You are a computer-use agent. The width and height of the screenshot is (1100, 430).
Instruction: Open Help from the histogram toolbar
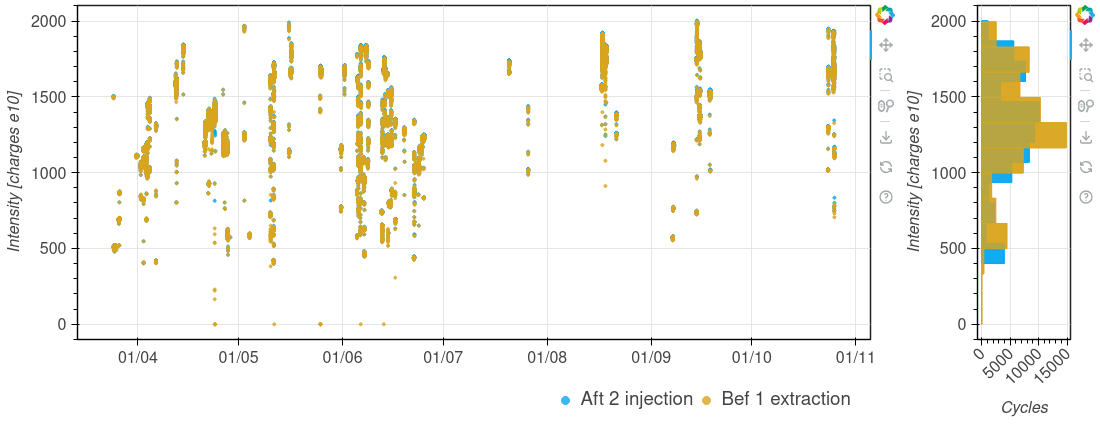(1085, 197)
